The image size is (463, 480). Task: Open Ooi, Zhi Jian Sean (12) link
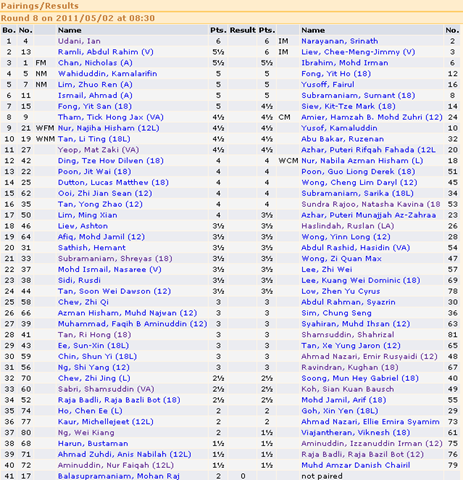pos(105,193)
